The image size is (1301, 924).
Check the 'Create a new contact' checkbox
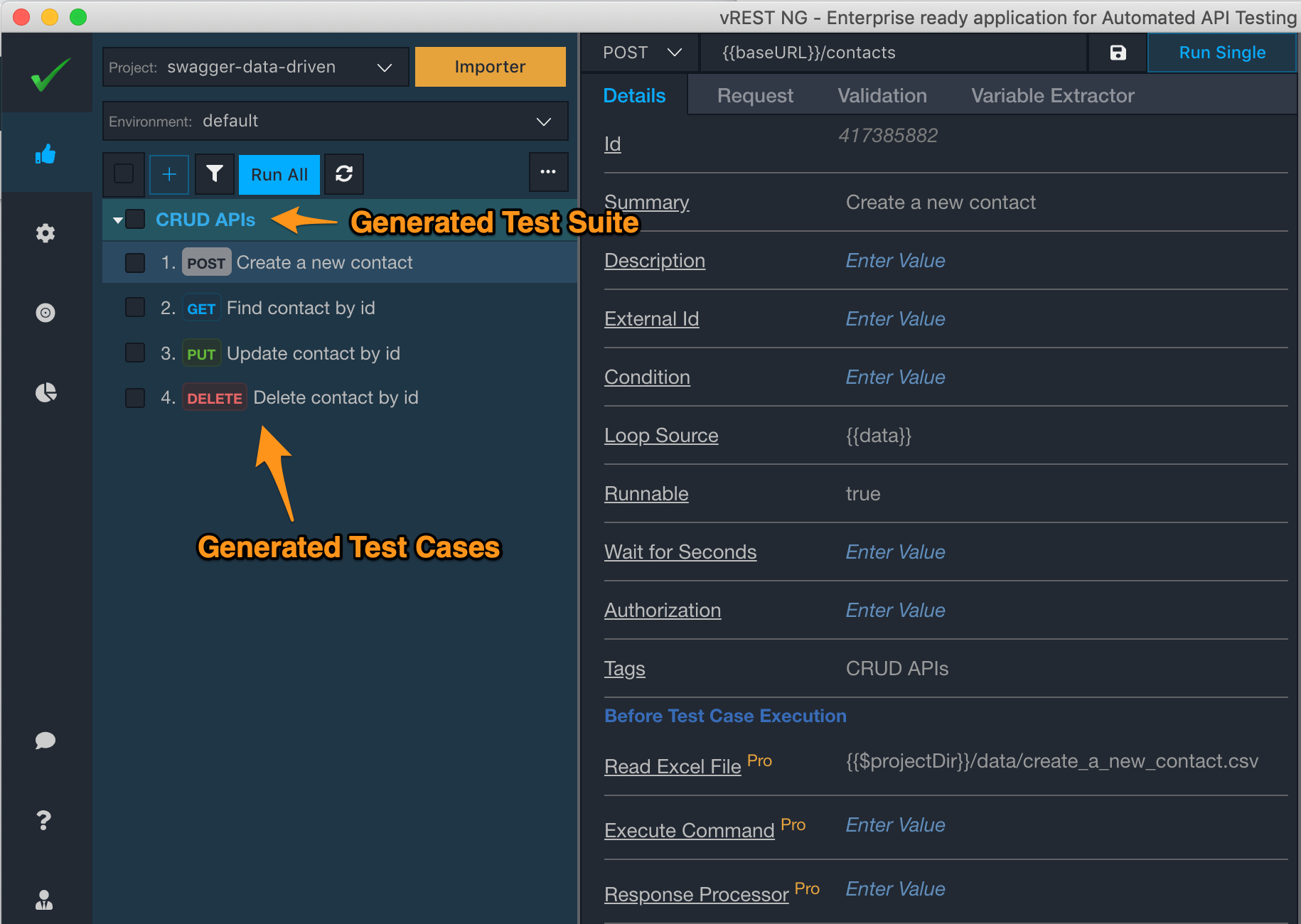135,263
